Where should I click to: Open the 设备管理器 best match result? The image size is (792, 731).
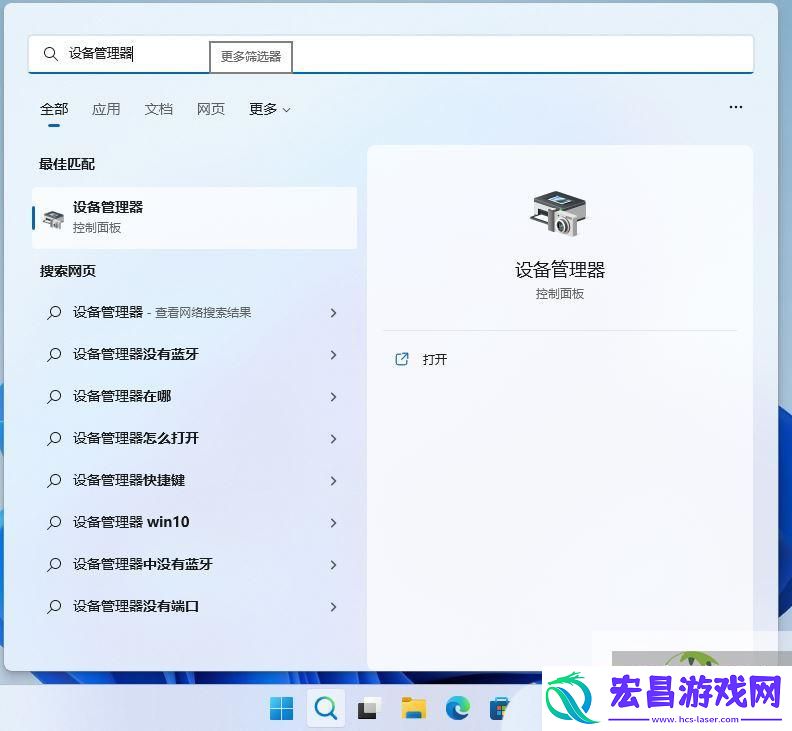click(x=194, y=218)
